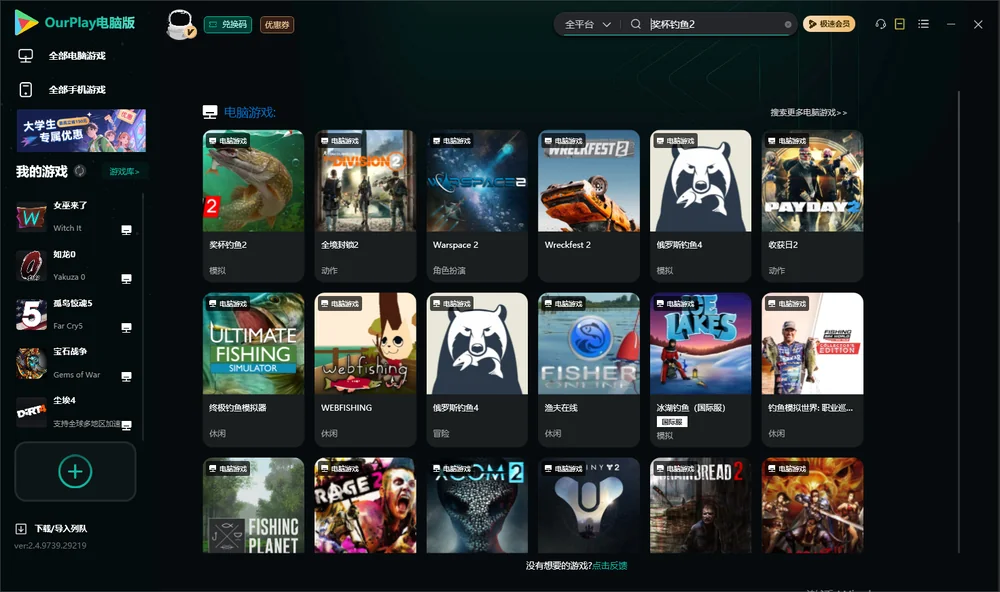Open the 收获日2 Payday 2 game card
Image resolution: width=1000 pixels, height=592 pixels.
[x=812, y=206]
